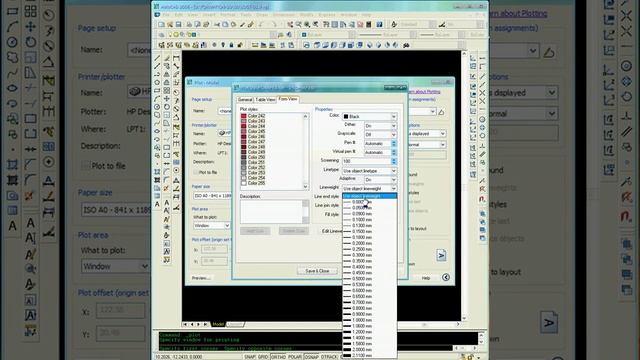Screen dimensions: 640x360
Task: Select the Multiline Text A tool in Draw toolbar
Action: pyautogui.click(x=157, y=204)
